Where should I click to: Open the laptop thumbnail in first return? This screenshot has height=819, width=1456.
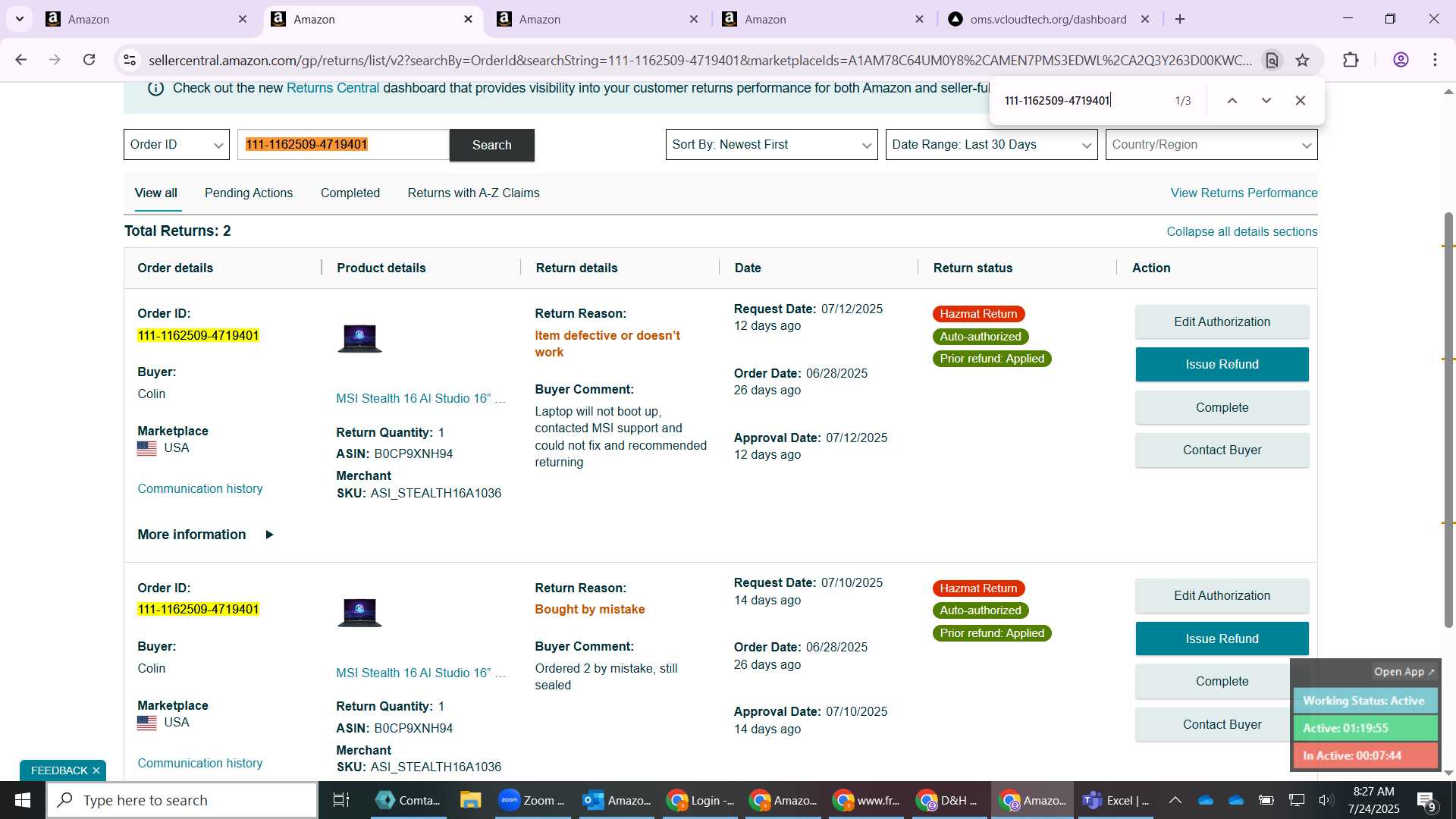359,337
